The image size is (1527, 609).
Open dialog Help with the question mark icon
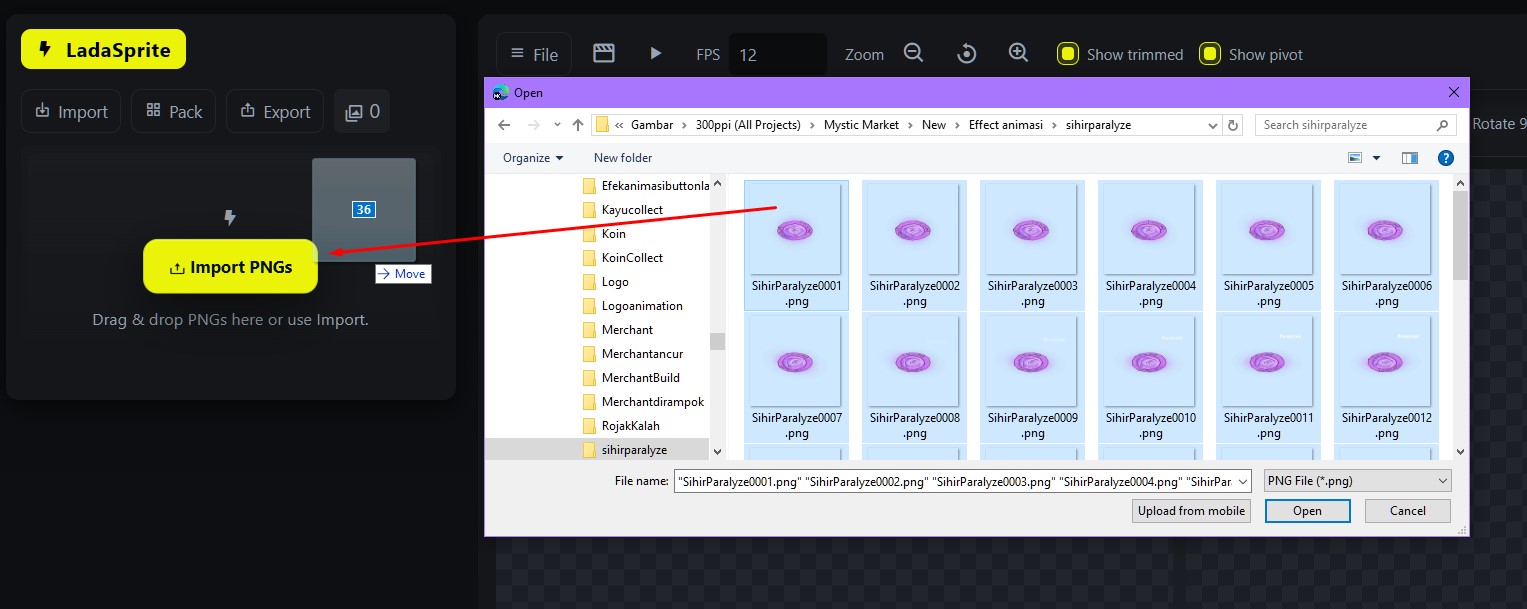[x=1445, y=157]
